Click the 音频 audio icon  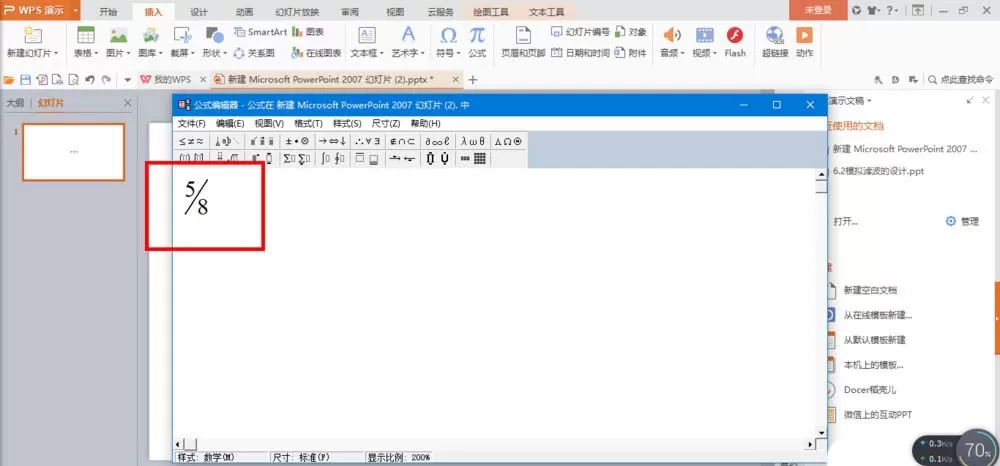point(672,36)
